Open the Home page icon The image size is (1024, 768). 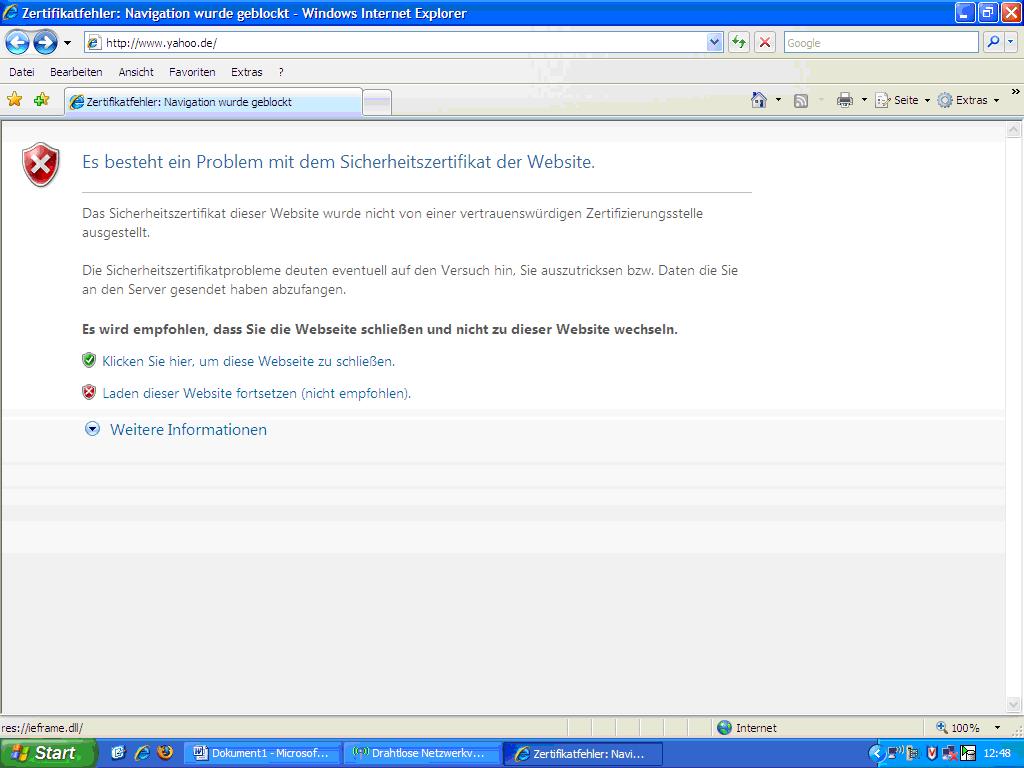tap(759, 100)
